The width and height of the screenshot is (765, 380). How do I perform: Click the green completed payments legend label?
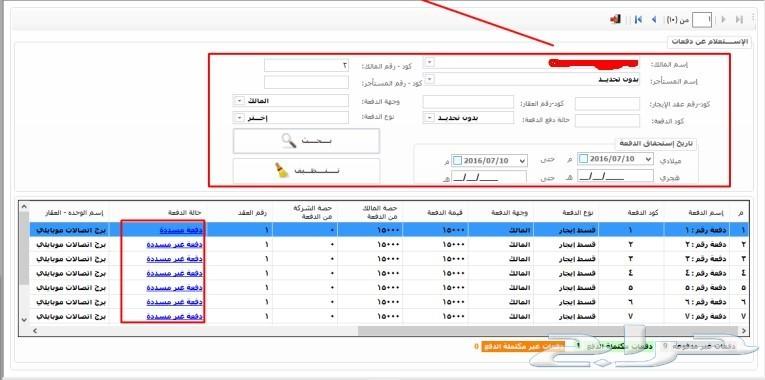pos(620,346)
